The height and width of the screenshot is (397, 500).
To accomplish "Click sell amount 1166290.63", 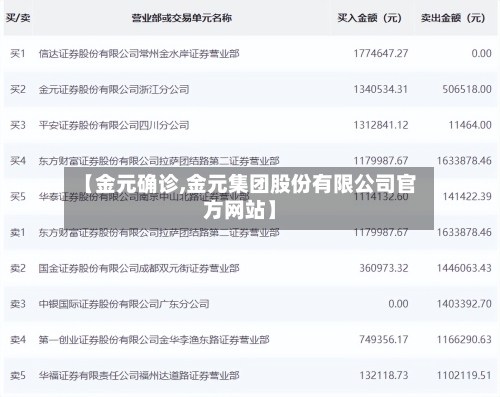I will [464, 340].
